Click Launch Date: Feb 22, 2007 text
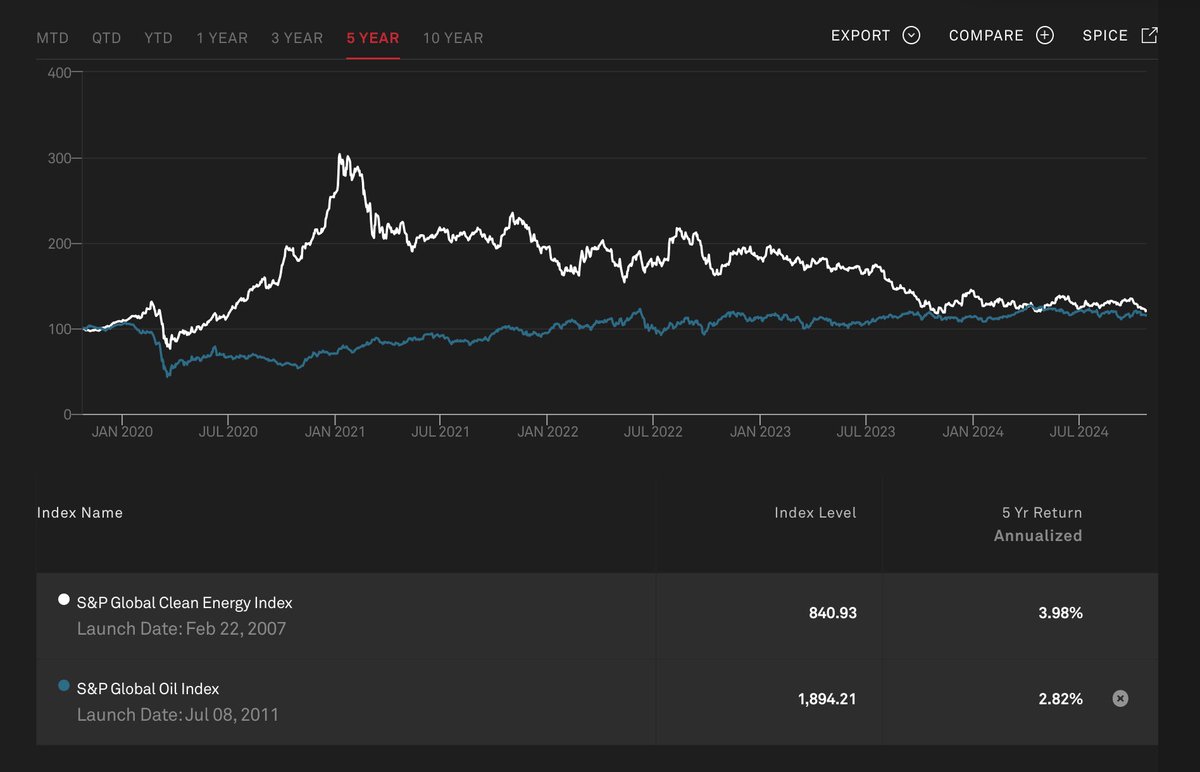The height and width of the screenshot is (772, 1200). (181, 629)
